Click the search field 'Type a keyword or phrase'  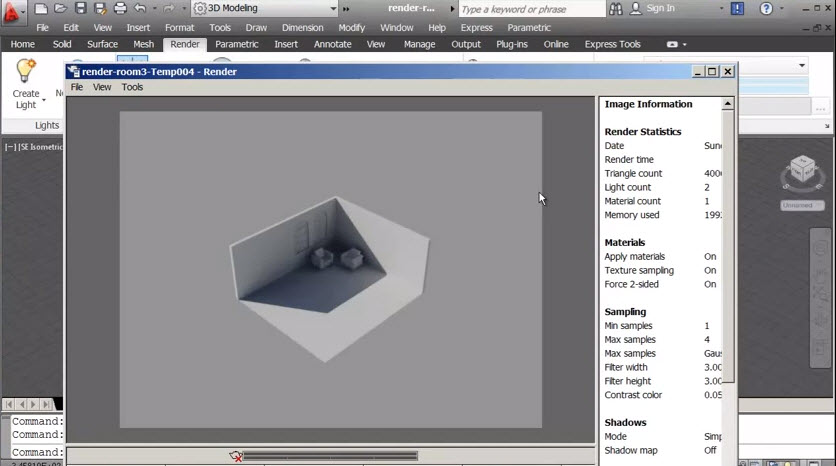(x=532, y=9)
